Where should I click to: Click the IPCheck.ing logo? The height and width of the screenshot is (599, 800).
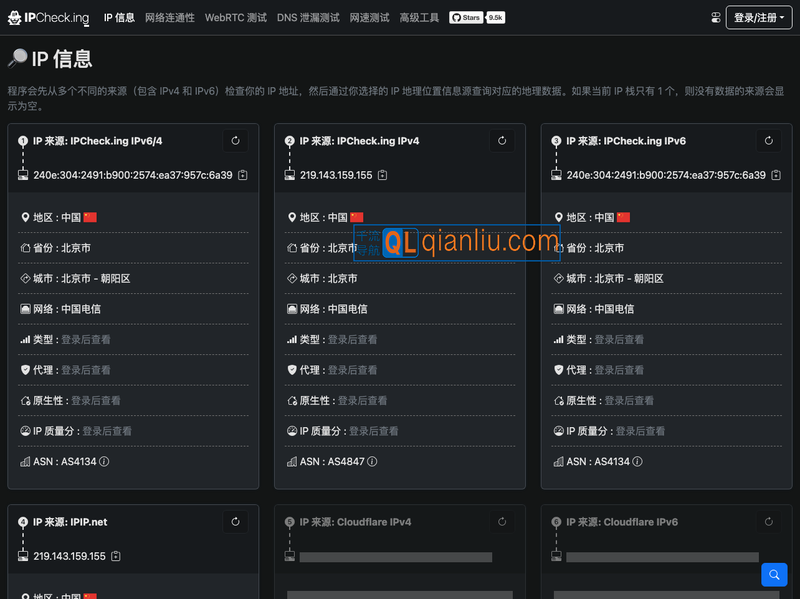51,18
